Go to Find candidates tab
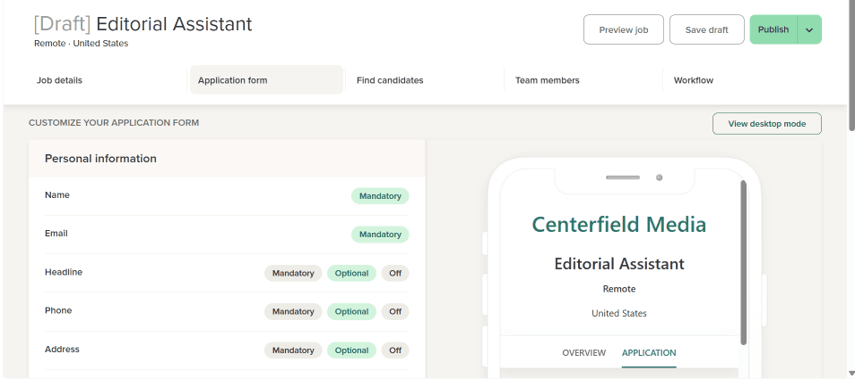855x379 pixels. 390,80
